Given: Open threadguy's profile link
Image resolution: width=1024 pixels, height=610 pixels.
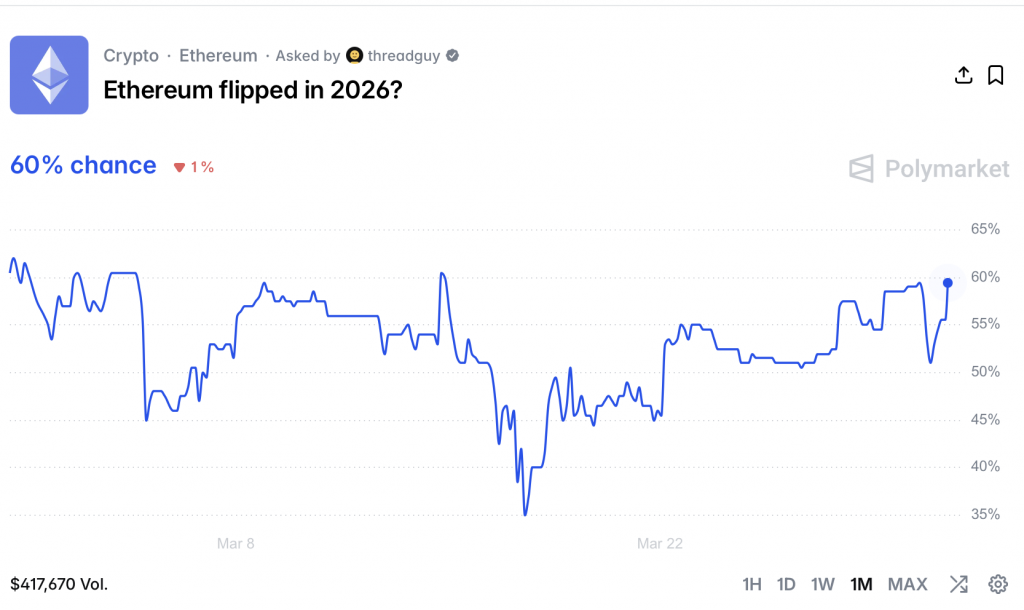Looking at the screenshot, I should 405,56.
